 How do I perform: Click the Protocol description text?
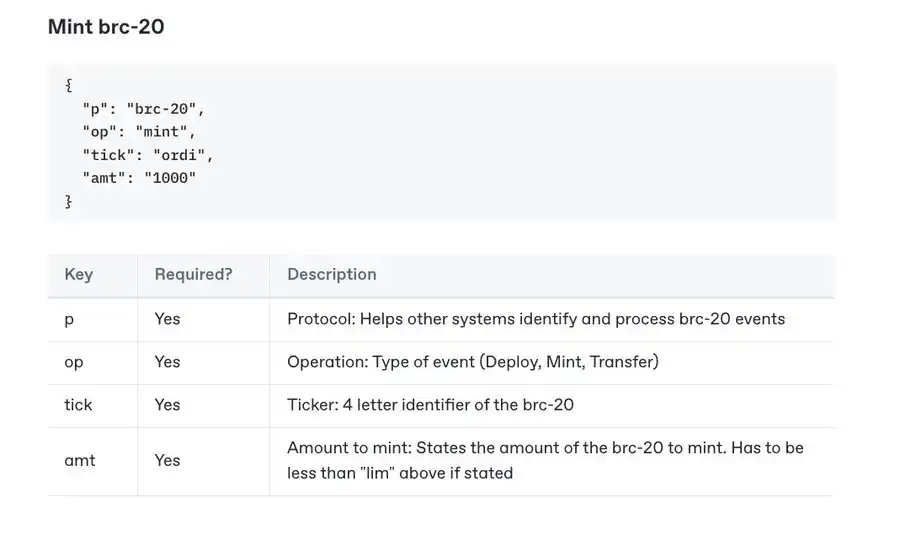point(536,319)
